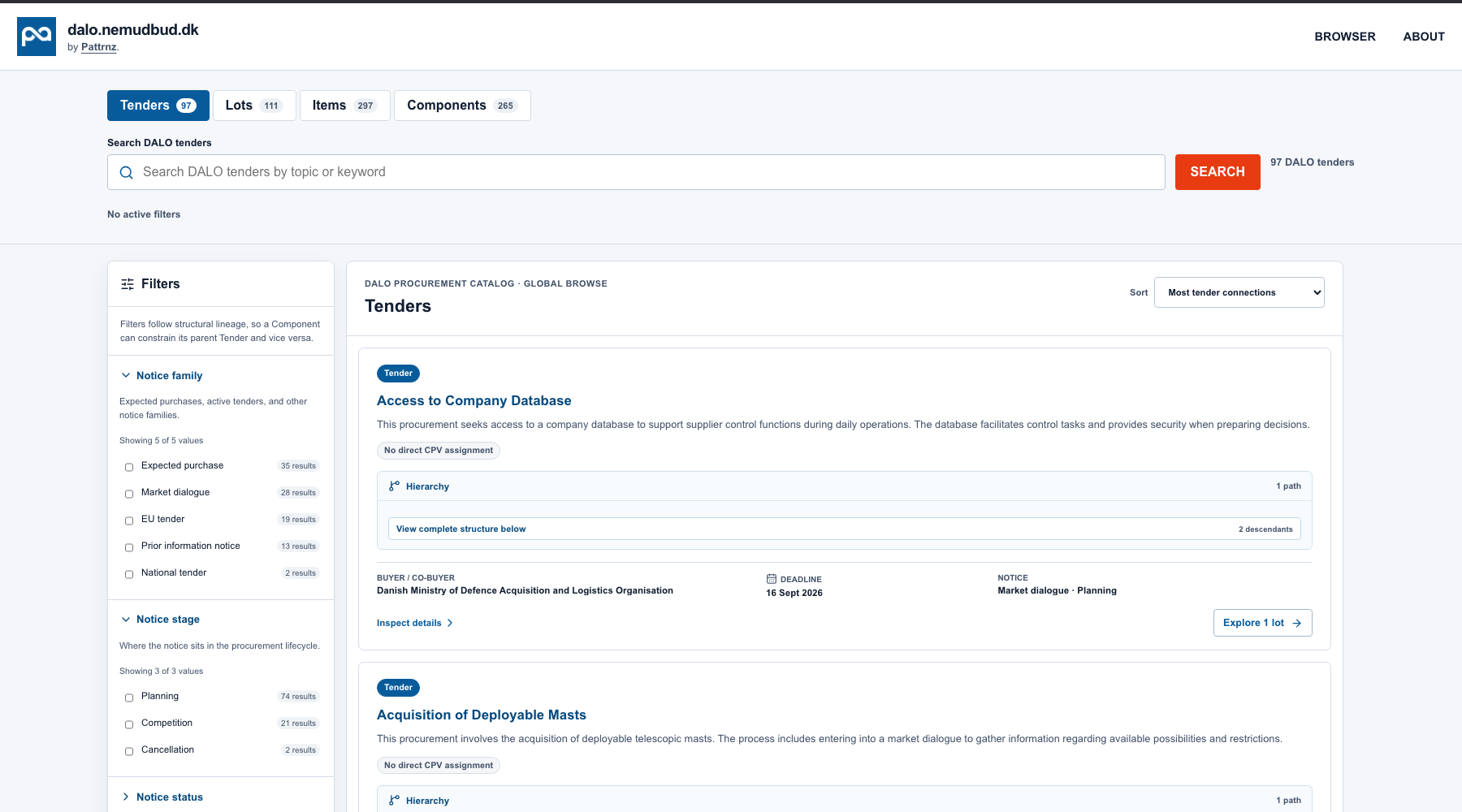Screen dimensions: 1462x812
Task: Expand View complete structure below
Action: pos(844,529)
